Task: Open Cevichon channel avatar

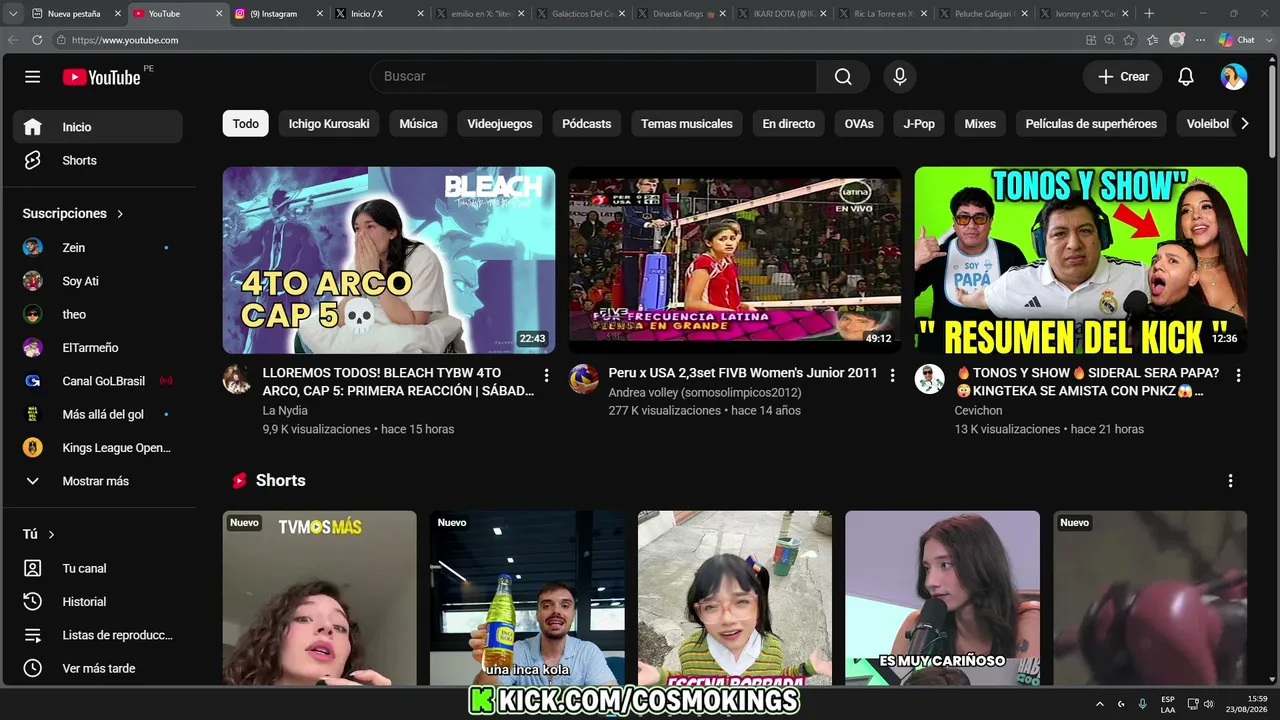Action: [x=929, y=379]
